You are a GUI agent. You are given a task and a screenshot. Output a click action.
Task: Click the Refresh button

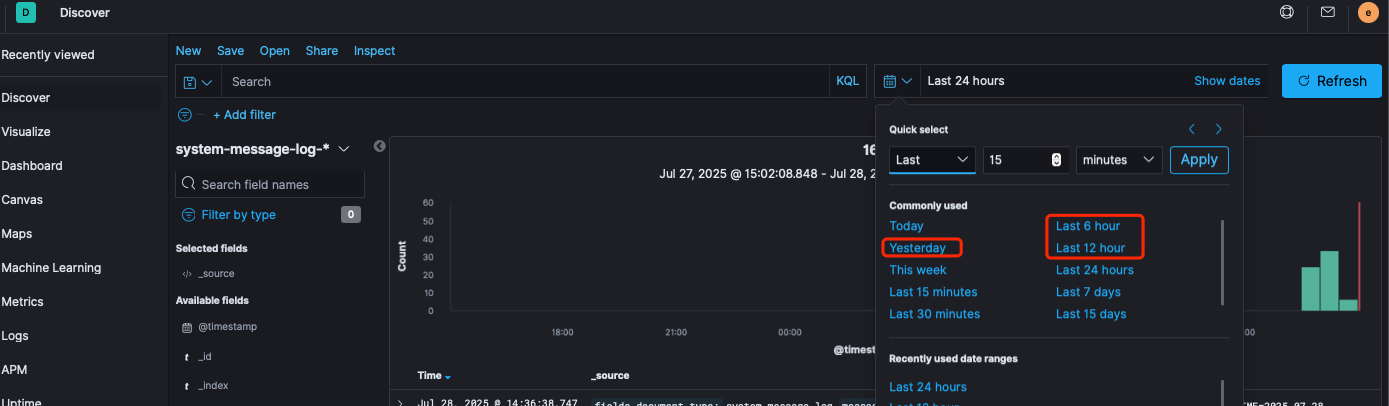coord(1331,81)
